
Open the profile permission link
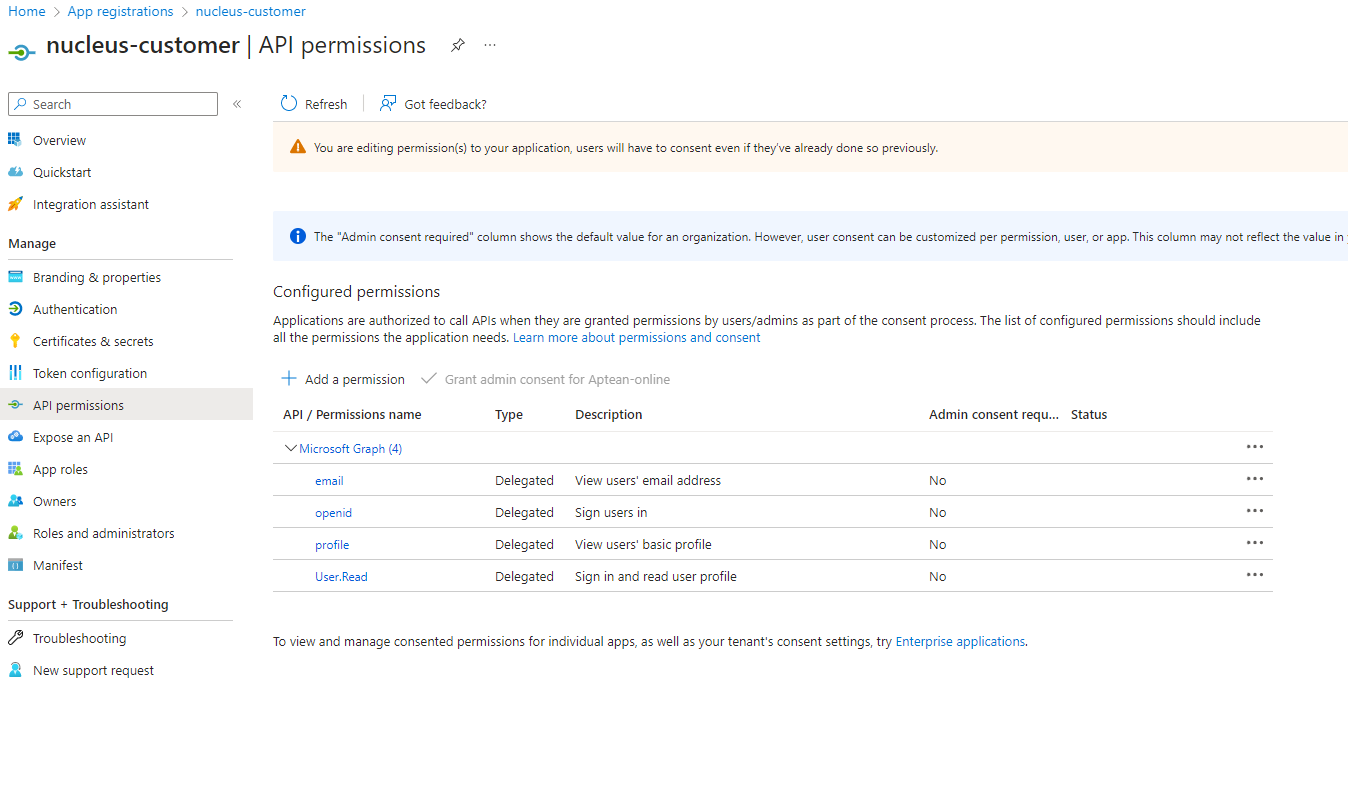point(332,545)
